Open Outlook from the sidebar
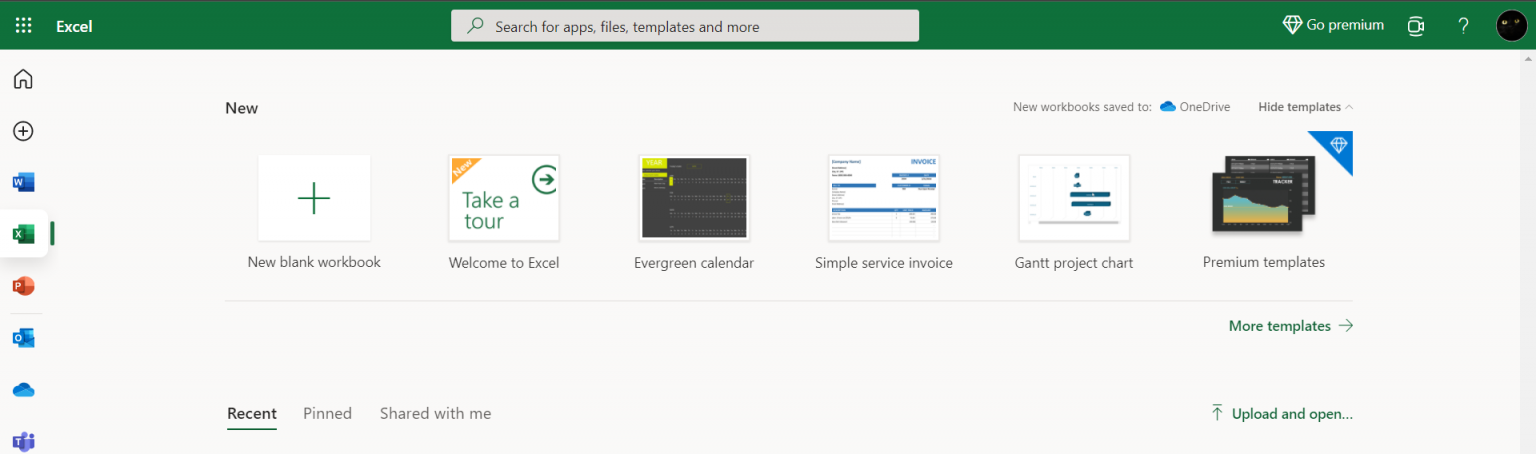Image resolution: width=1536 pixels, height=454 pixels. 23,338
